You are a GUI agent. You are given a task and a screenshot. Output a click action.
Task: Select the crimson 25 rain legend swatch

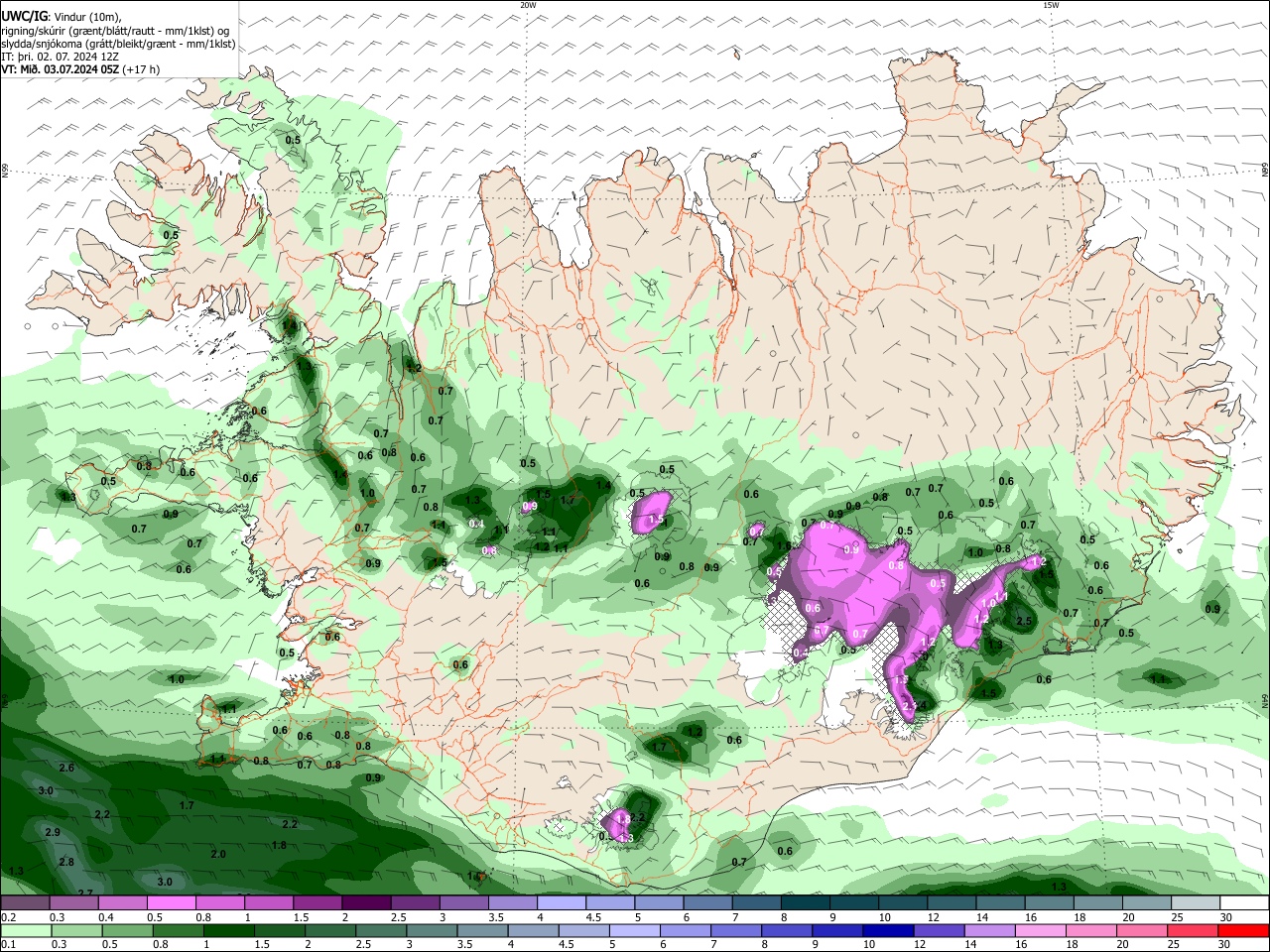(x=1194, y=931)
